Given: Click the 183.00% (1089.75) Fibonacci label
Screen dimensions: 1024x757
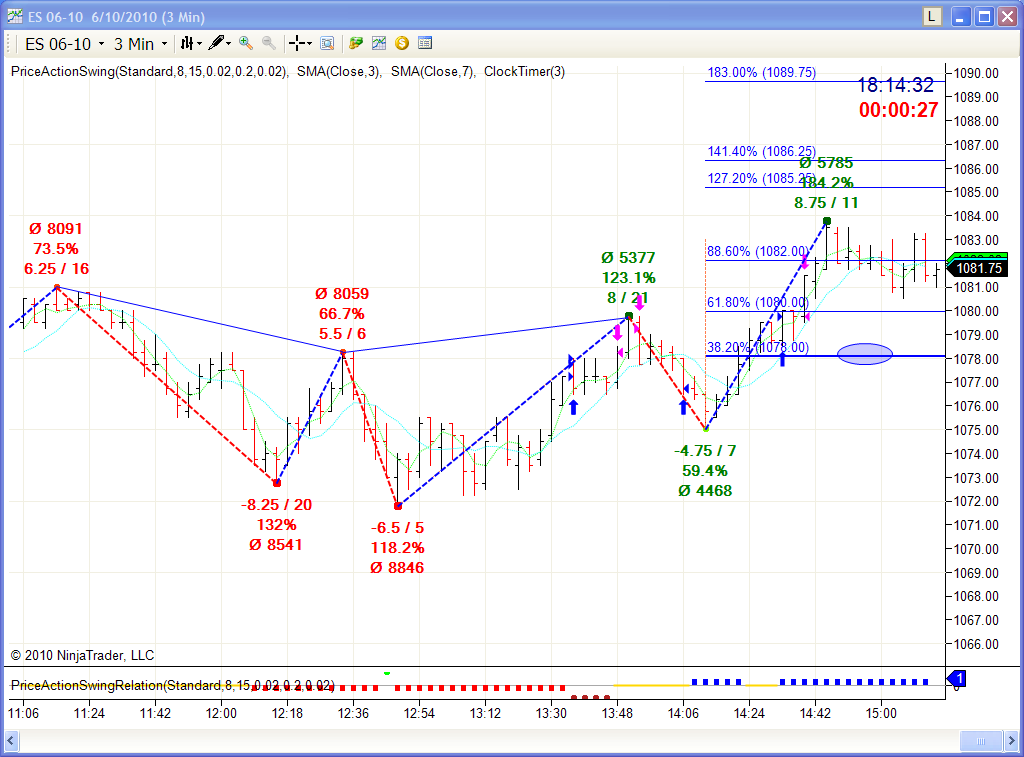Looking at the screenshot, I should [x=761, y=72].
